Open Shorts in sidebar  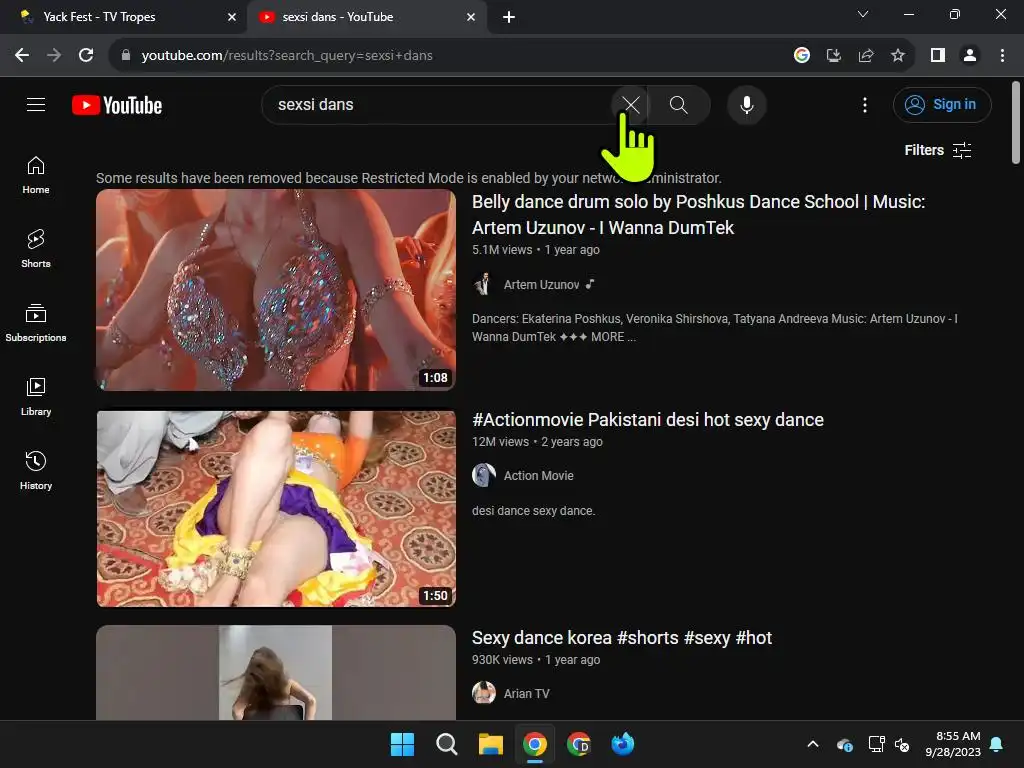[36, 249]
